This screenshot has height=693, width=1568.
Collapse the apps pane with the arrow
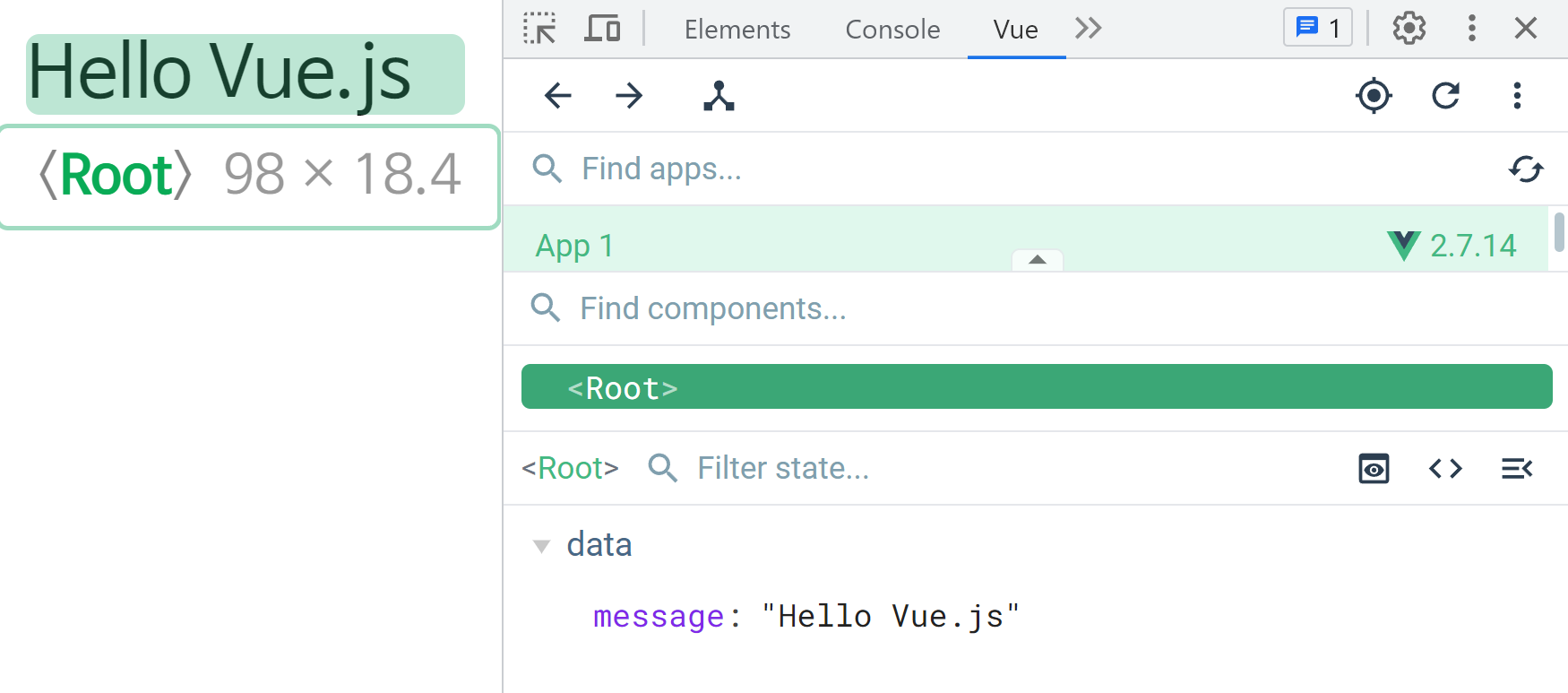tap(1038, 260)
